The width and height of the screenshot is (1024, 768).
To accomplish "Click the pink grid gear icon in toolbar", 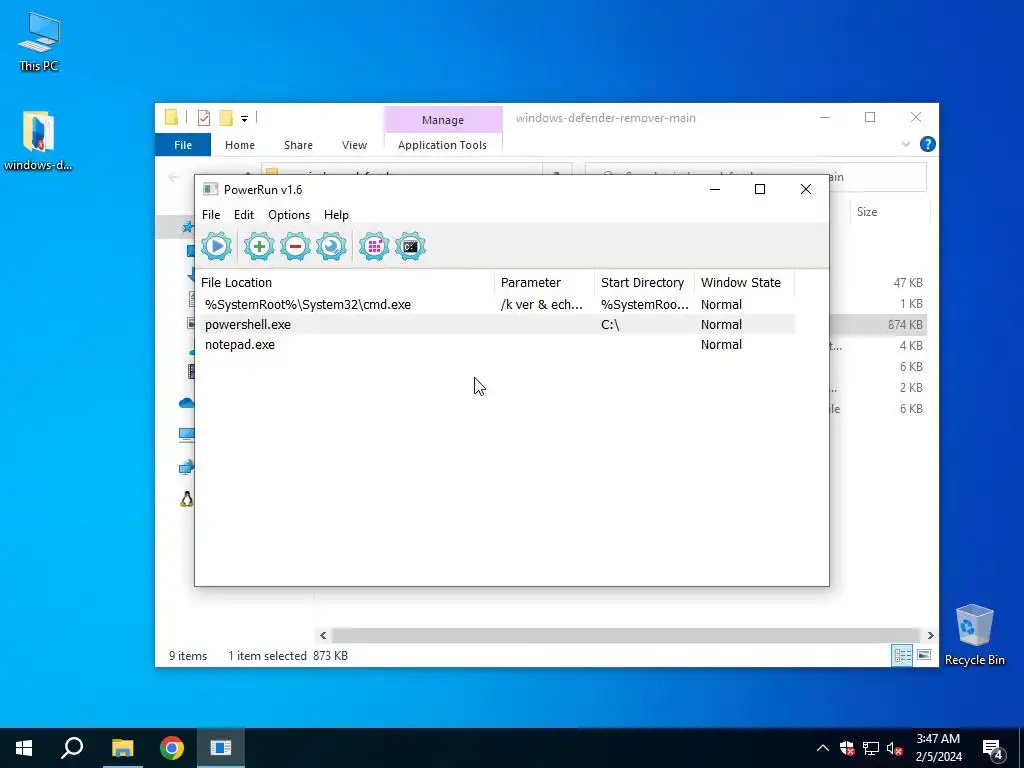I will point(374,247).
